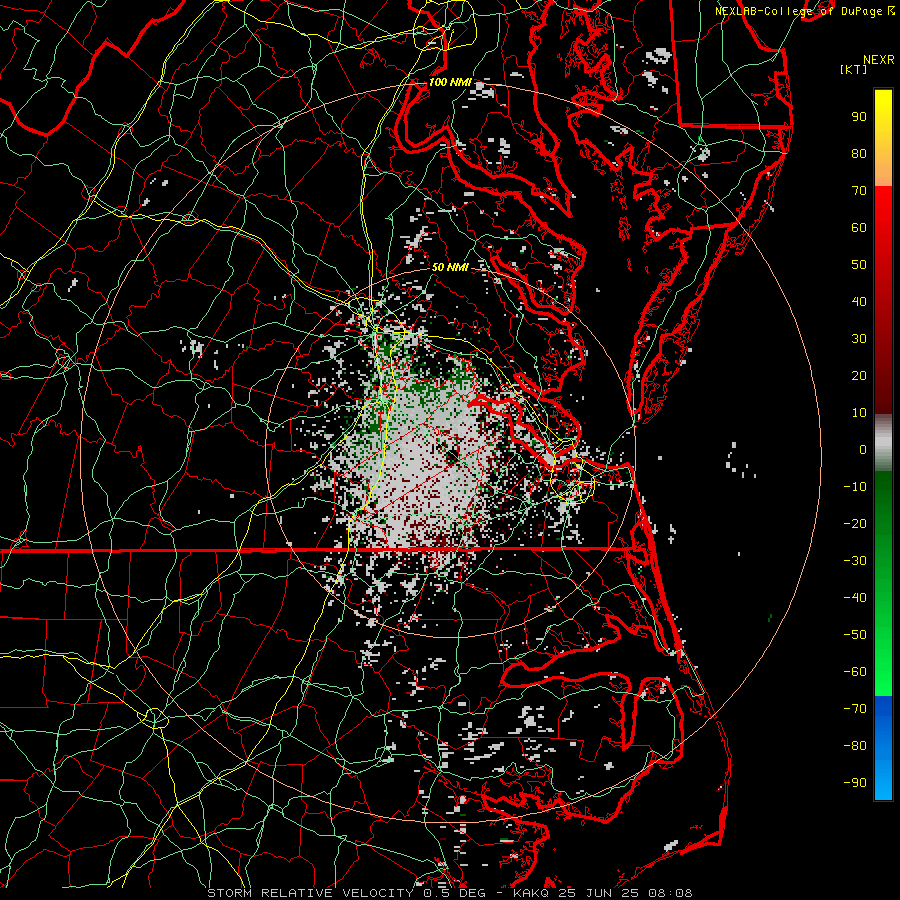Click the -60 value on the velocity scale
Image resolution: width=900 pixels, height=900 pixels.
pyautogui.click(x=855, y=672)
